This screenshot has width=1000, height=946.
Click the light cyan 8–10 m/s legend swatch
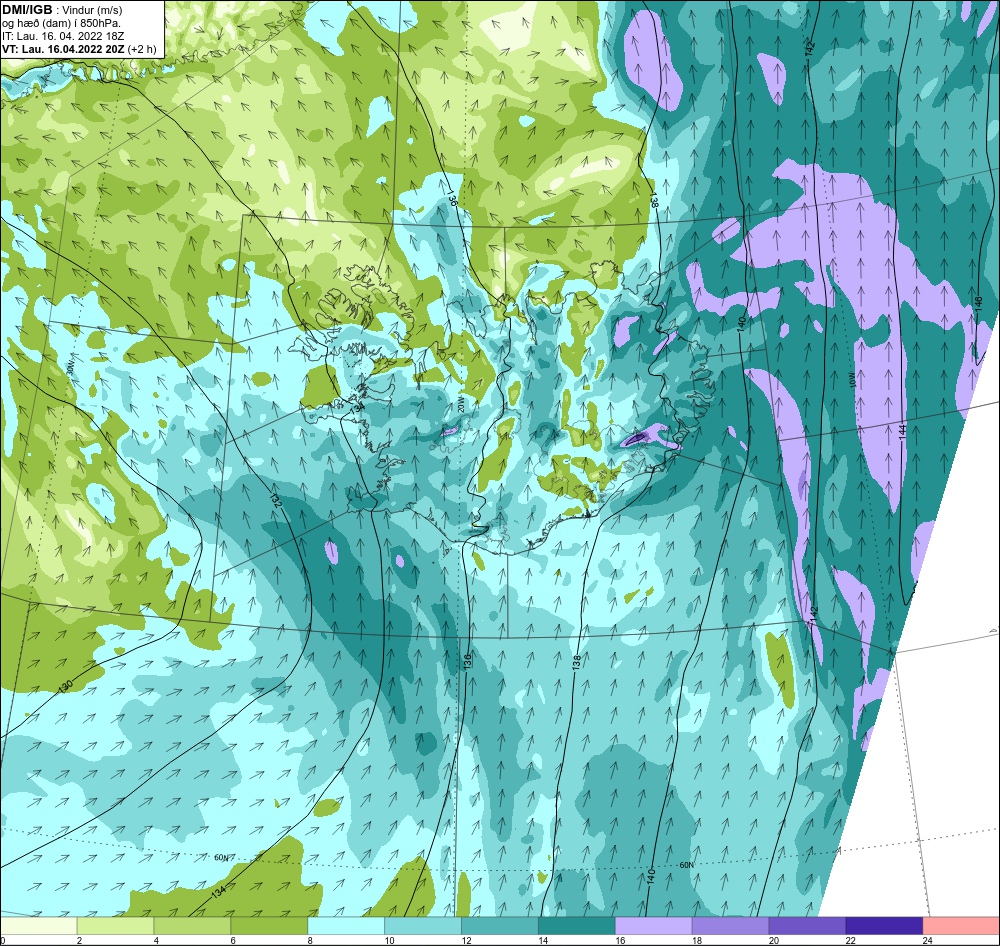346,925
